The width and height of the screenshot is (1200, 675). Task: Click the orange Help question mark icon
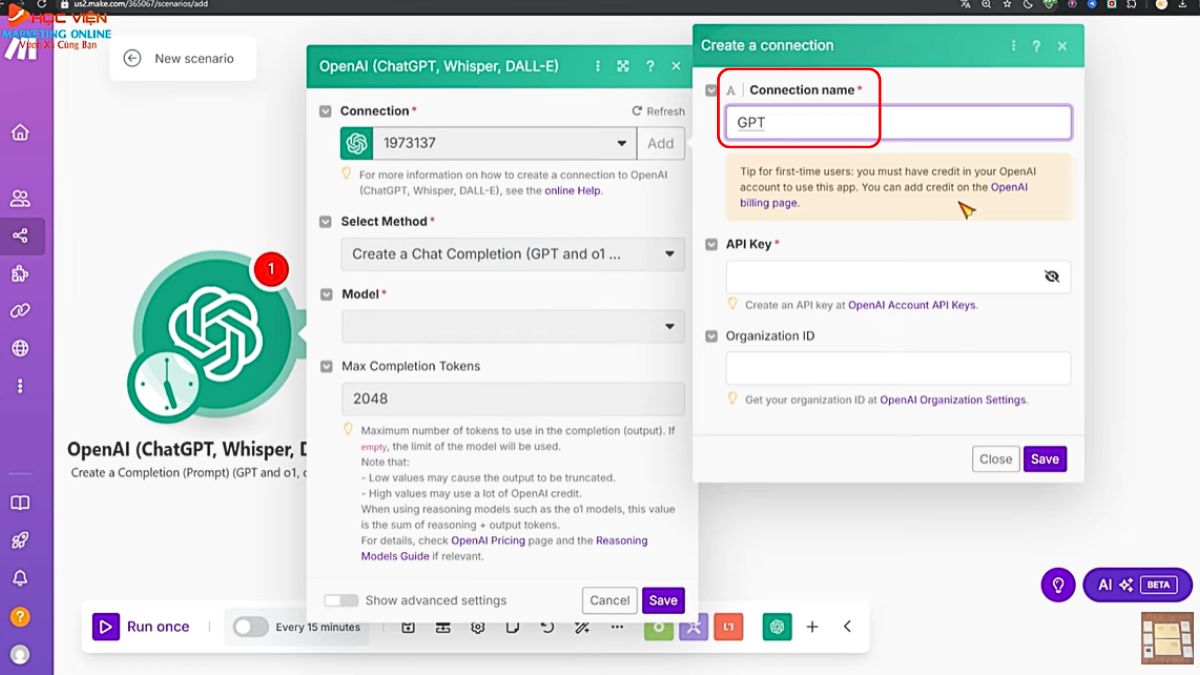tap(20, 617)
